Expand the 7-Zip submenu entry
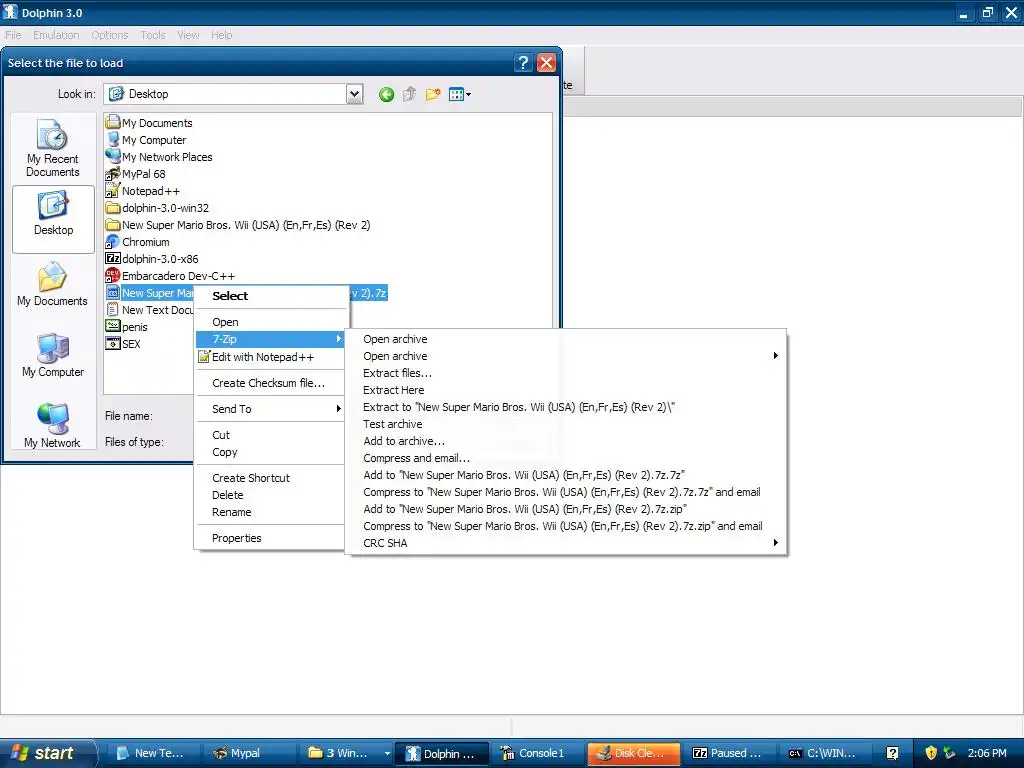Screen dimensions: 1024x768 coord(270,339)
